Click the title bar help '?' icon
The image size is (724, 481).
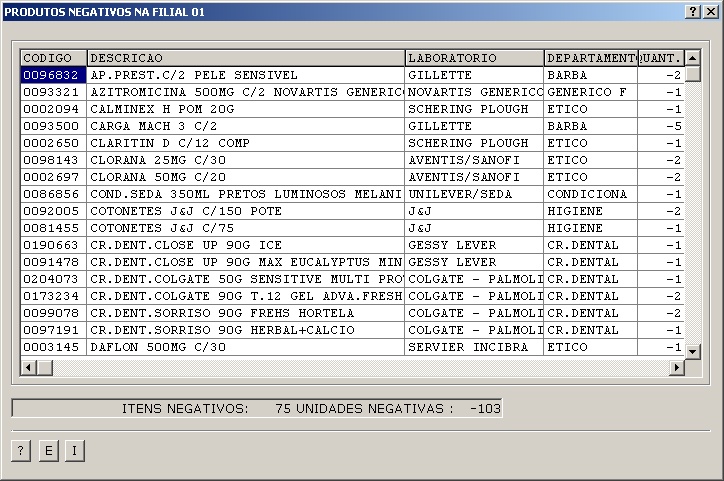[x=693, y=12]
